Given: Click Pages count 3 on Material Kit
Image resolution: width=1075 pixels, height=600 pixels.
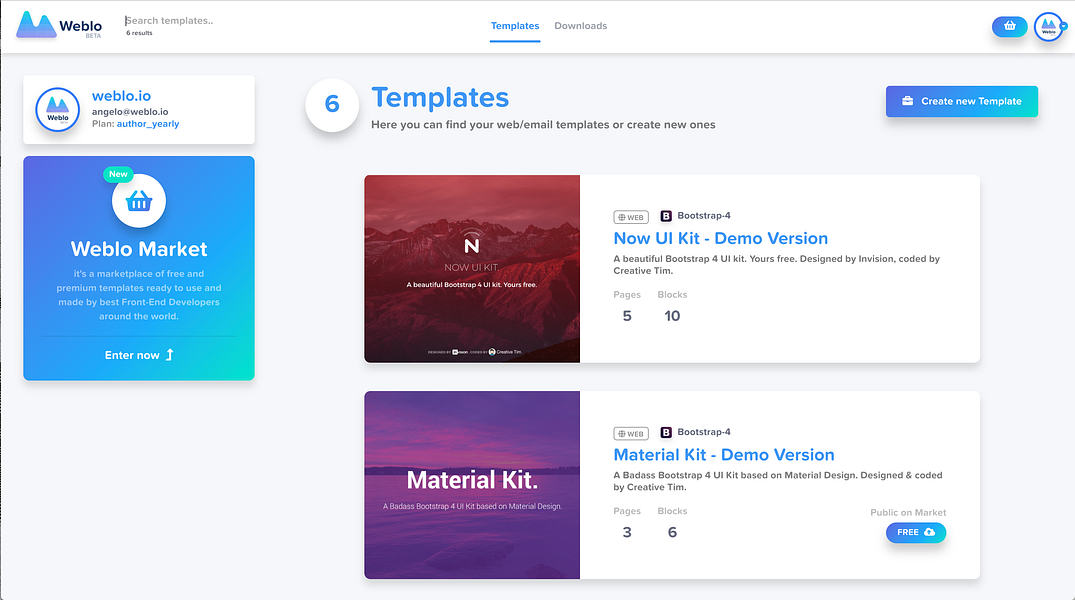Looking at the screenshot, I should coord(627,532).
